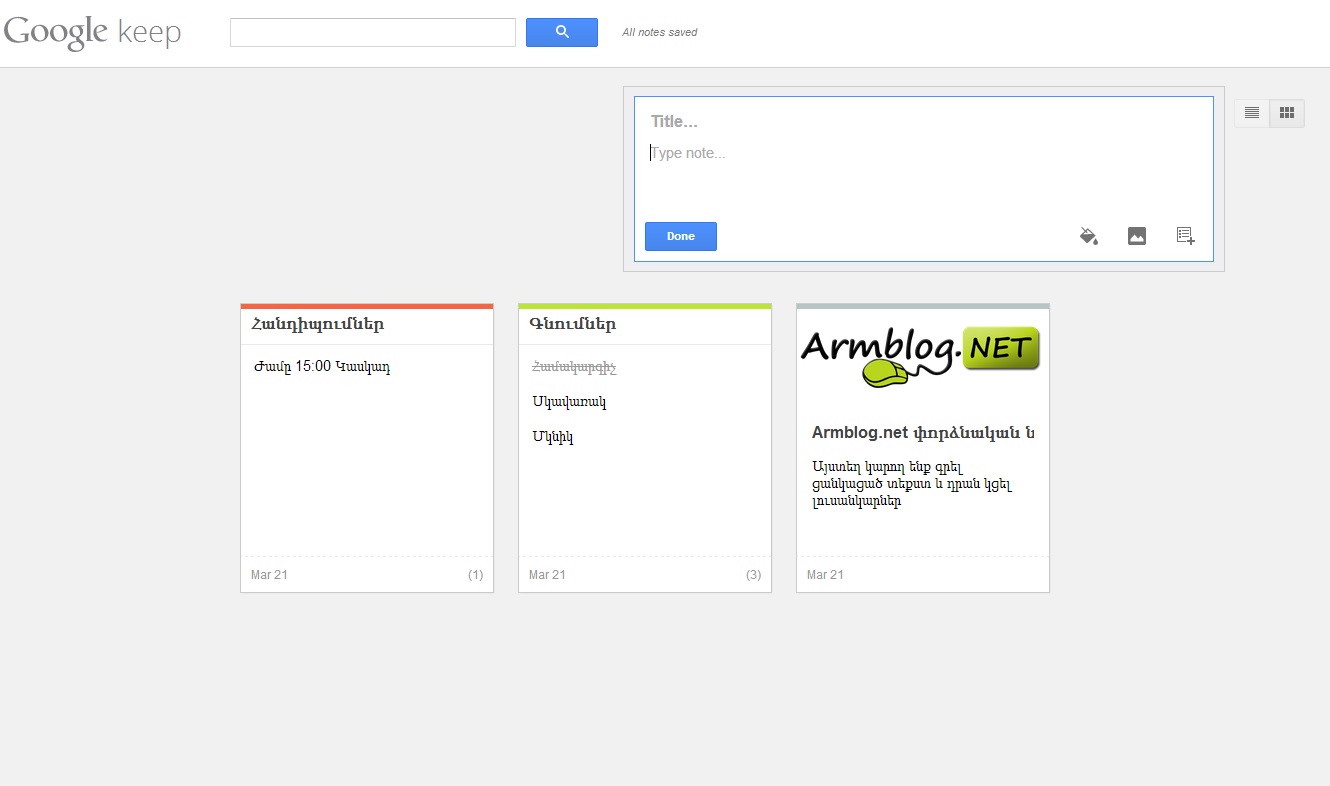This screenshot has width=1330, height=786.
Task: Click the (3) count on Գնումներ note
Action: [x=753, y=575]
